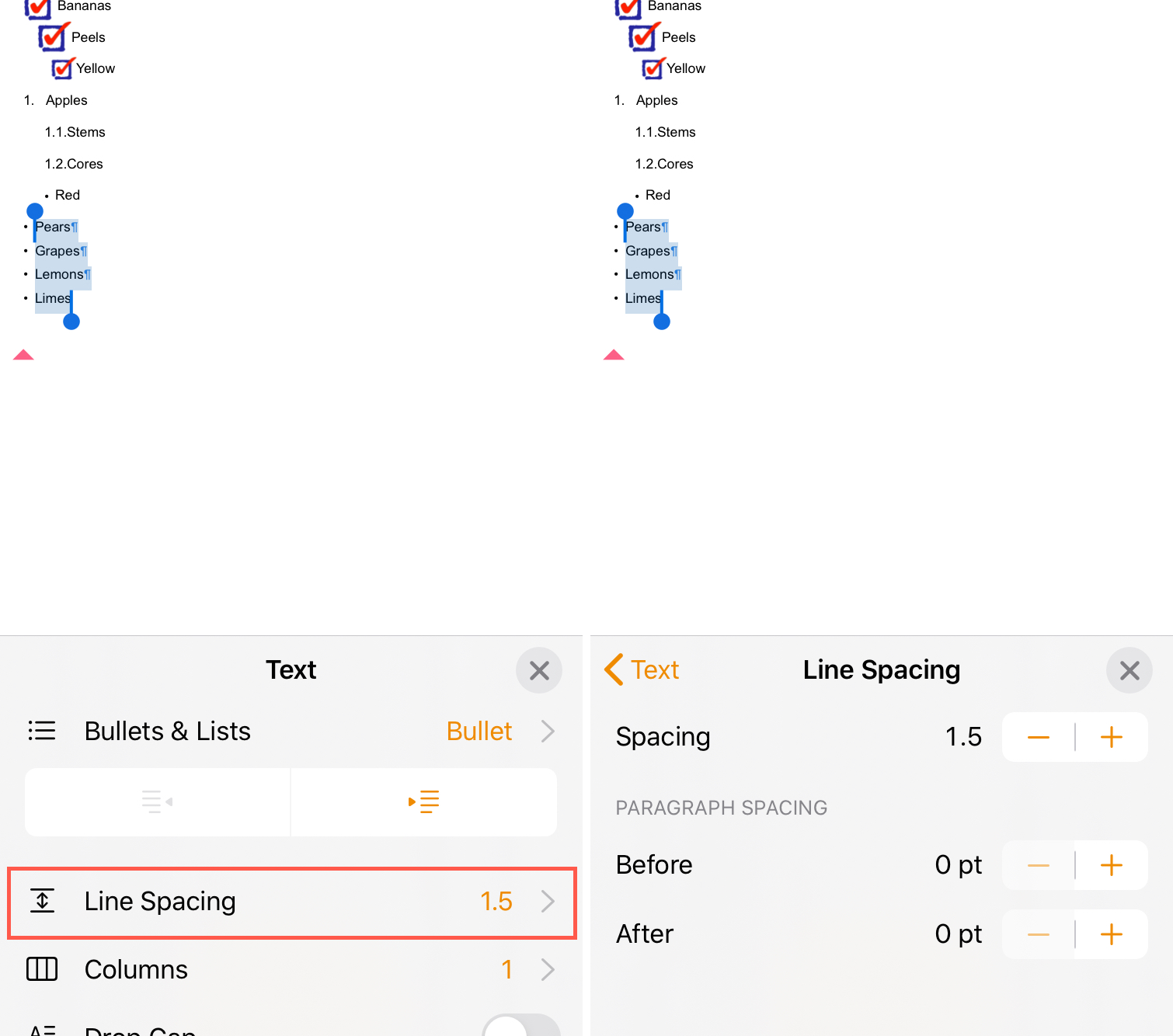Click the top selection handle right document
1173x1036 pixels.
click(625, 211)
